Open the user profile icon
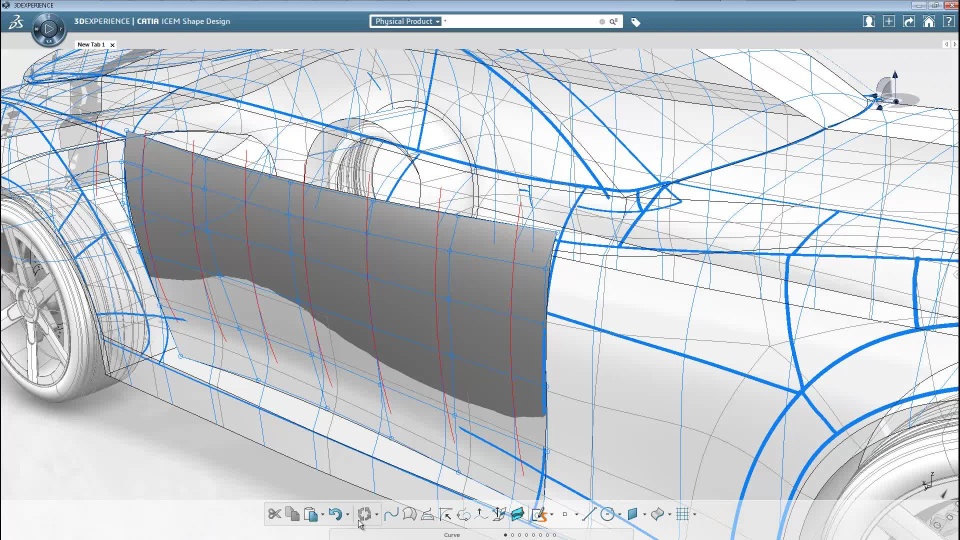This screenshot has width=960, height=540. (869, 21)
